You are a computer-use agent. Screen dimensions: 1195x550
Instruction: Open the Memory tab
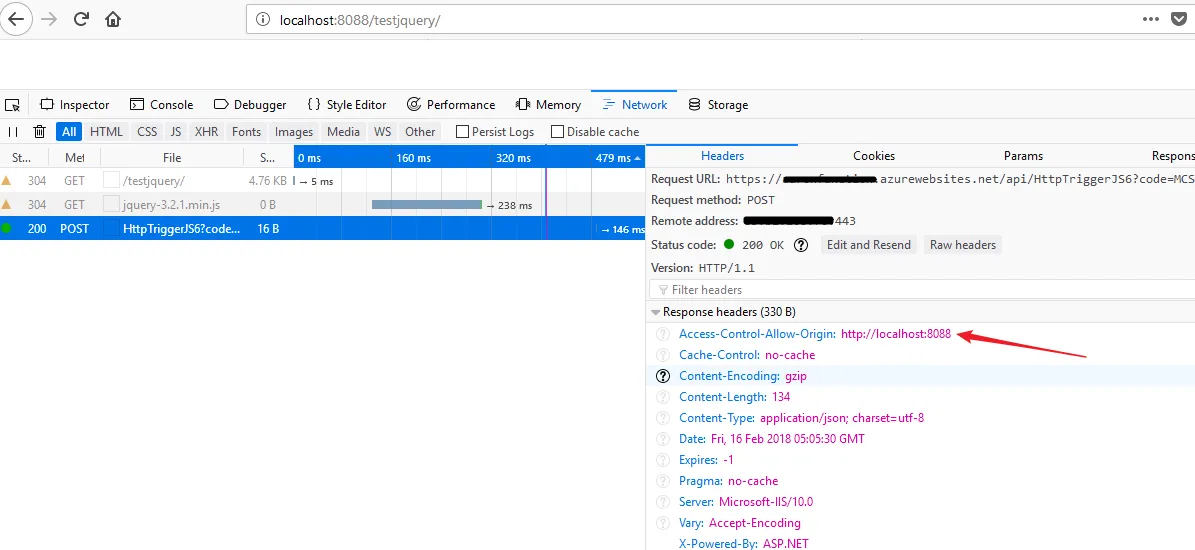pyautogui.click(x=549, y=105)
